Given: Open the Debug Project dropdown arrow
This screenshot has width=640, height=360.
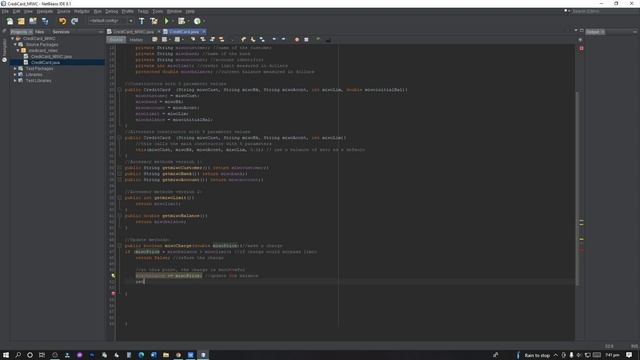Looking at the screenshot, I should coord(188,21).
